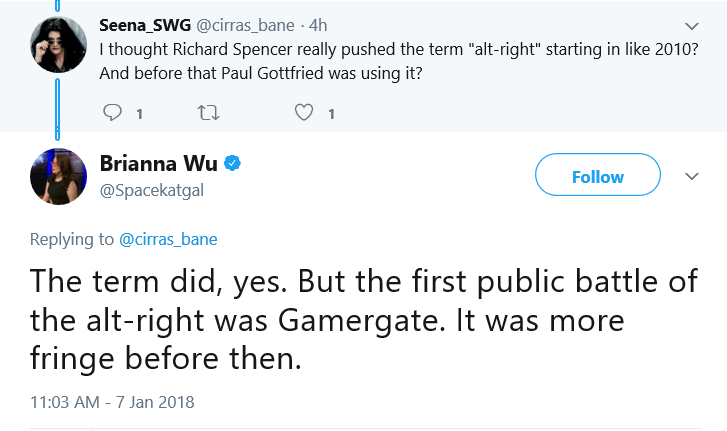The image size is (727, 431).
Task: Expand the options chevron on Seena_SWG's tweet
Action: click(x=691, y=26)
